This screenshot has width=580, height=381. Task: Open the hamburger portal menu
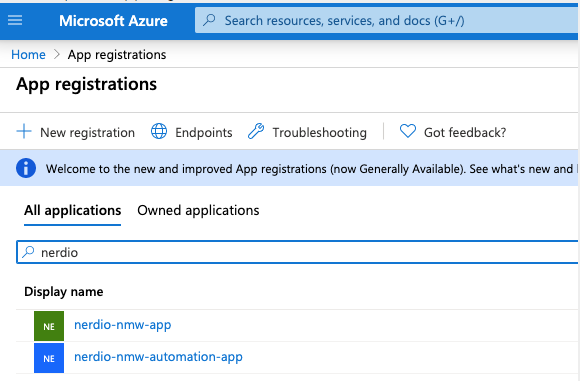tap(15, 20)
